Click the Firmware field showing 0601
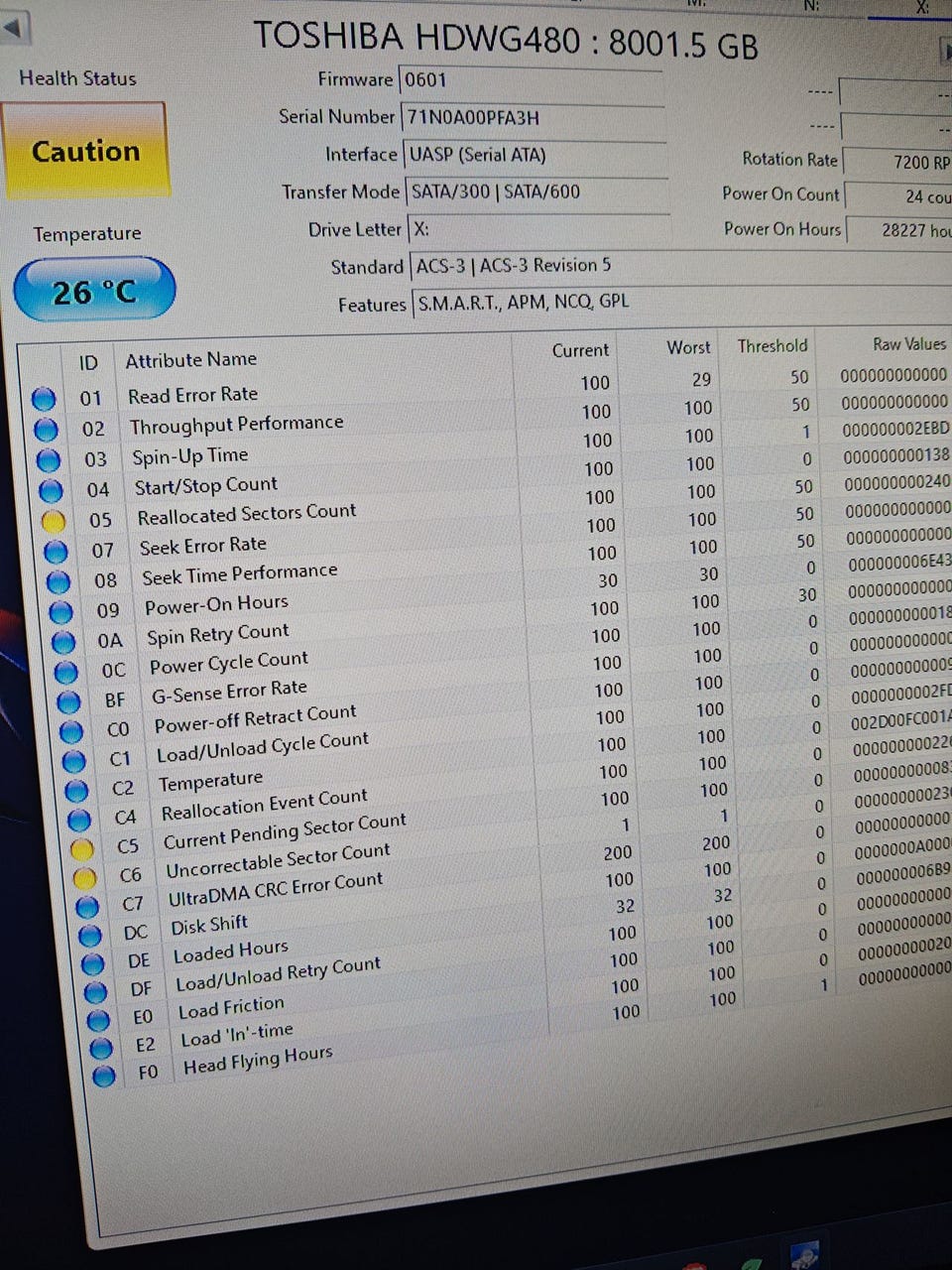 pos(531,81)
